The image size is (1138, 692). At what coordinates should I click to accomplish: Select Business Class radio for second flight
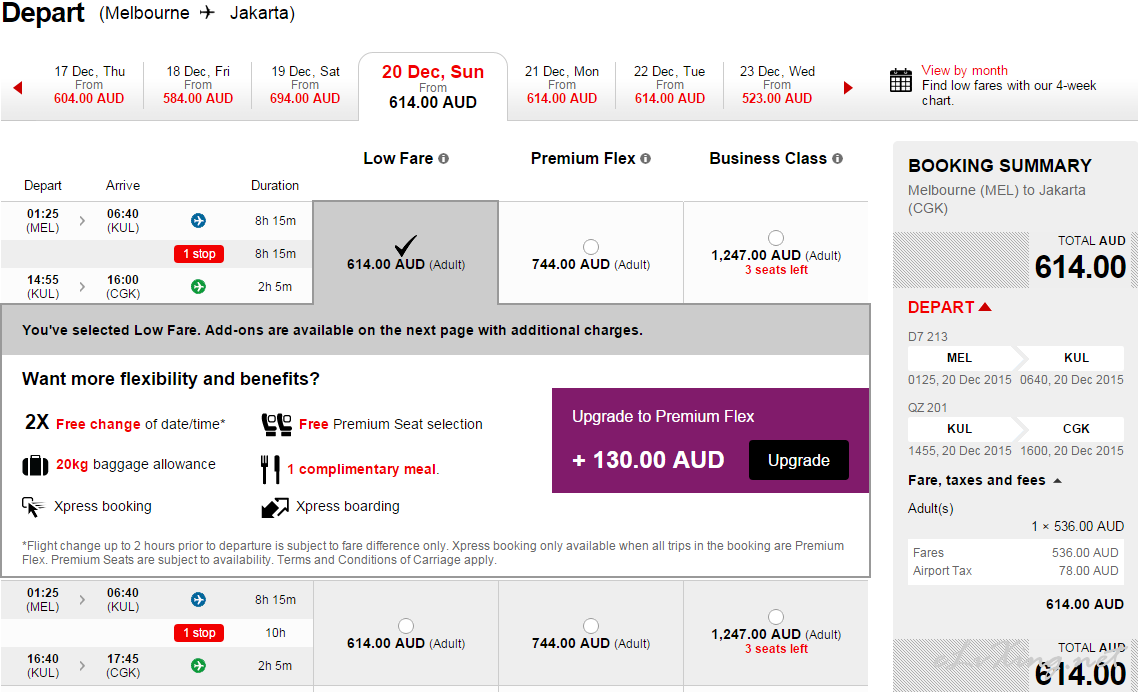click(x=776, y=617)
